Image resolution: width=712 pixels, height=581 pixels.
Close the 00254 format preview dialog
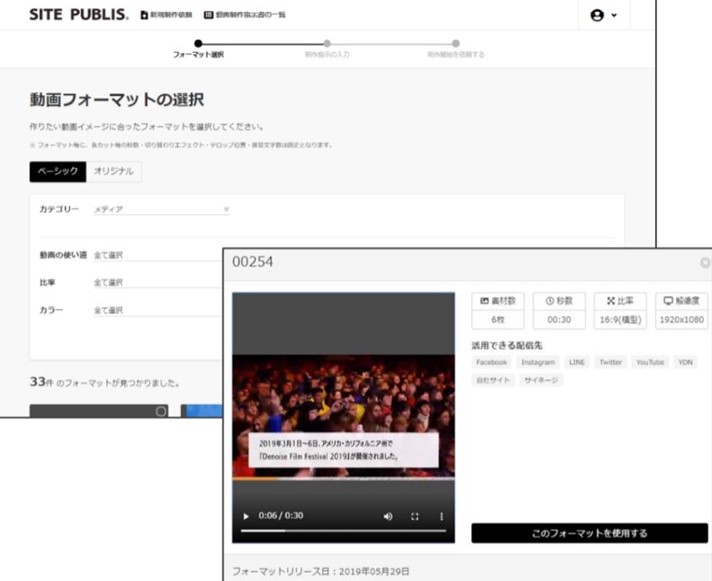pos(704,262)
